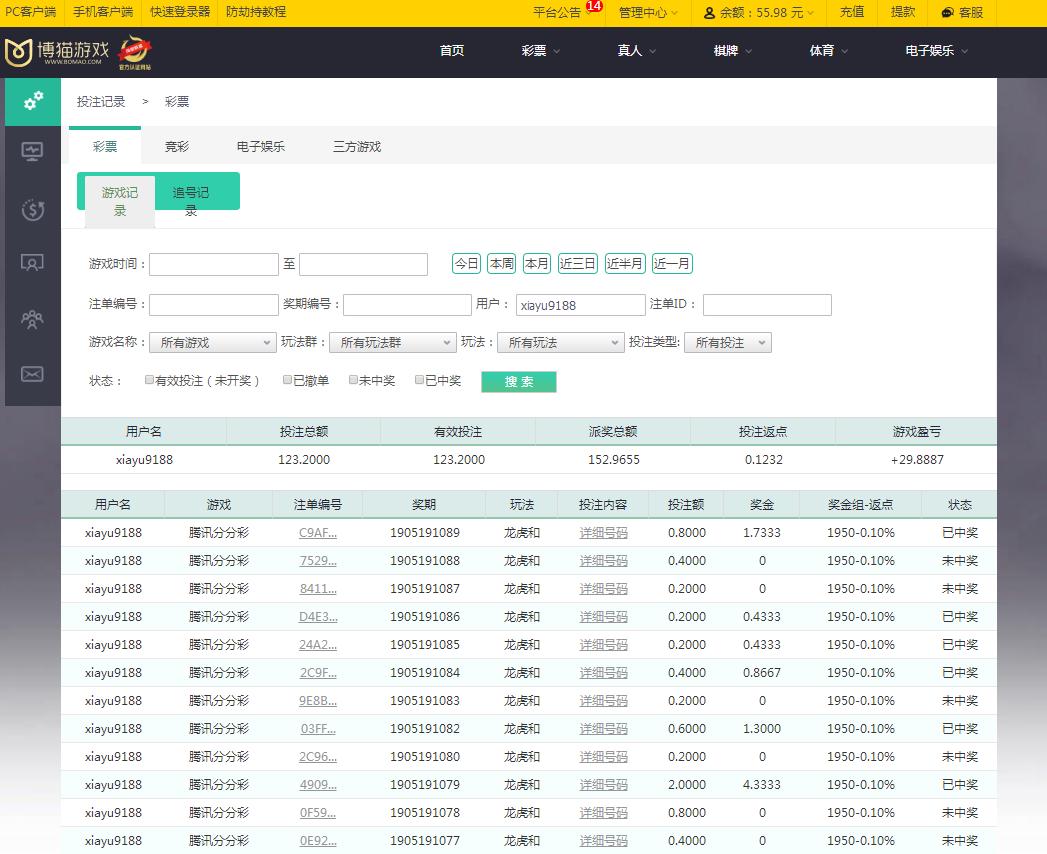Tick the 已中奖 checkbox
1047x854 pixels.
click(x=420, y=381)
